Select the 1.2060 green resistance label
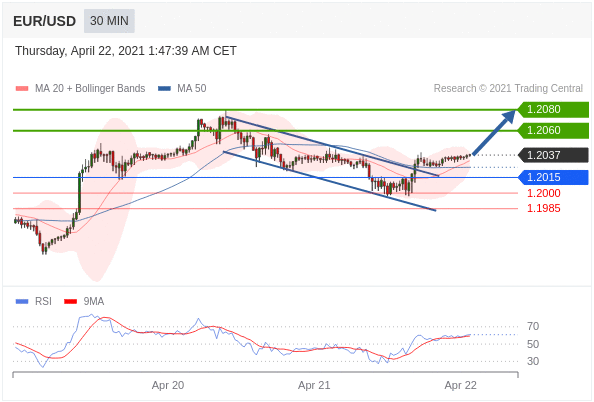The image size is (594, 402). (553, 130)
